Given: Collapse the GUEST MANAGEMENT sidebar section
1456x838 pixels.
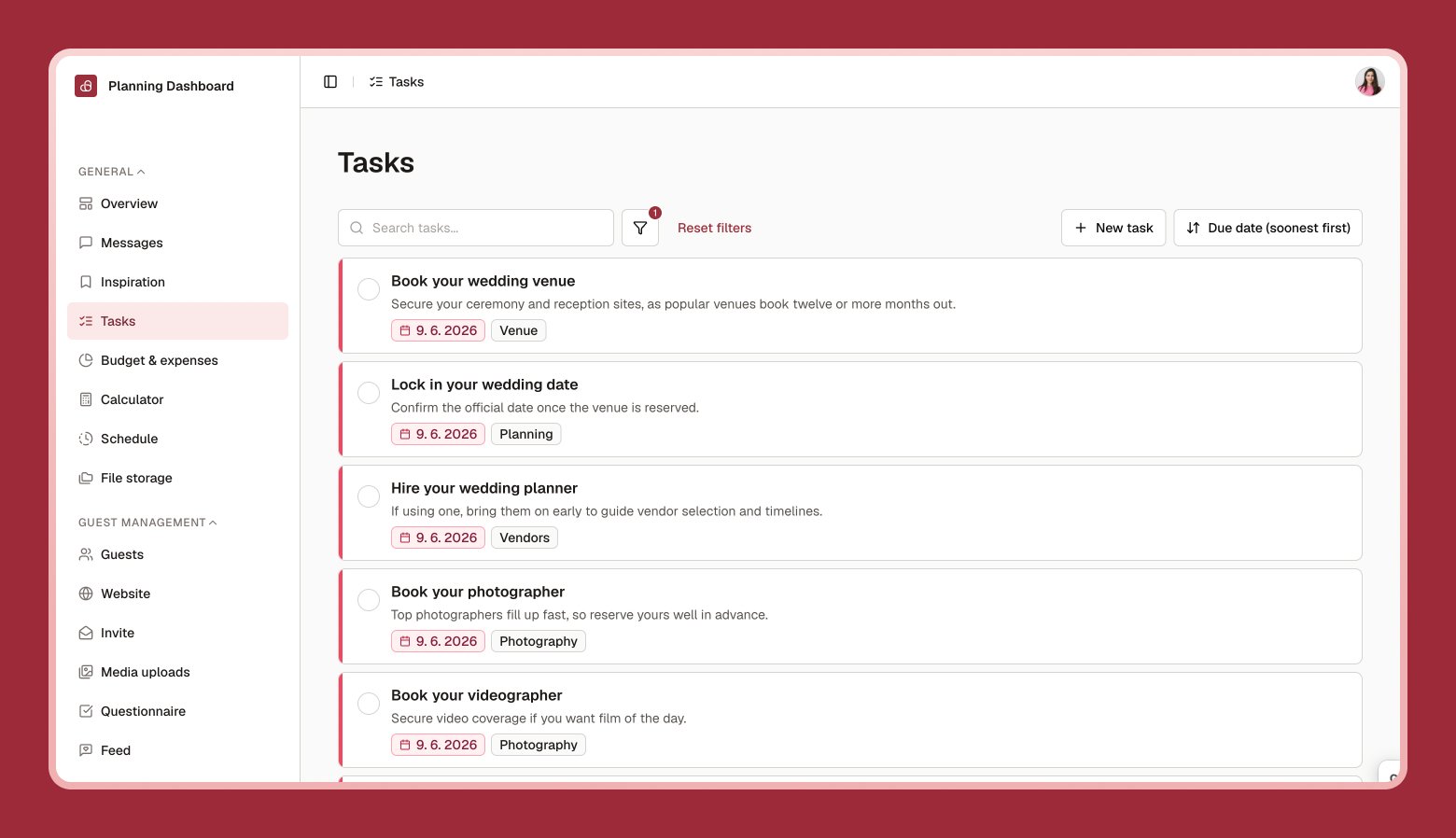Looking at the screenshot, I should coord(147,523).
